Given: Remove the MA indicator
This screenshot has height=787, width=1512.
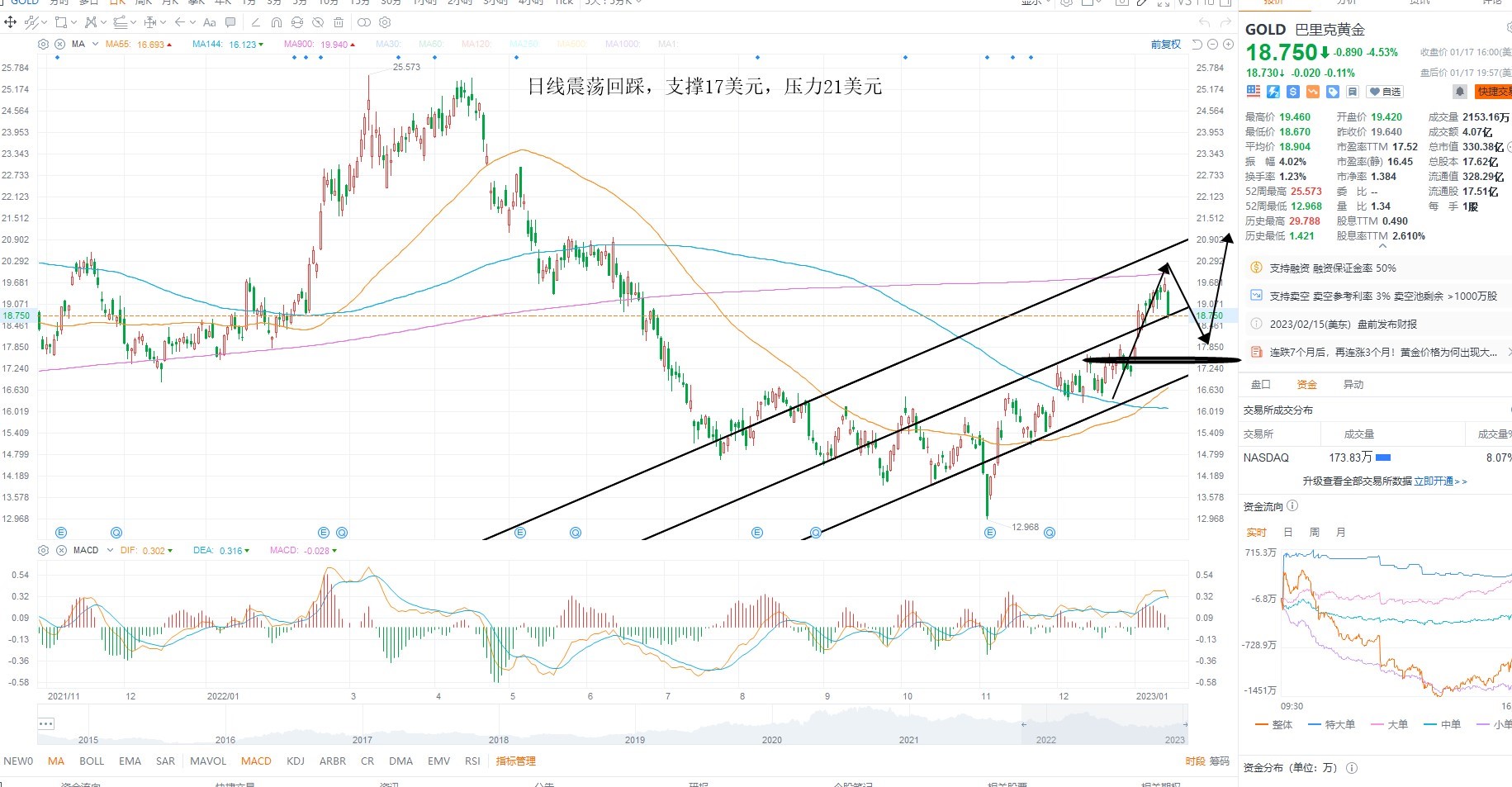Looking at the screenshot, I should click(x=59, y=44).
